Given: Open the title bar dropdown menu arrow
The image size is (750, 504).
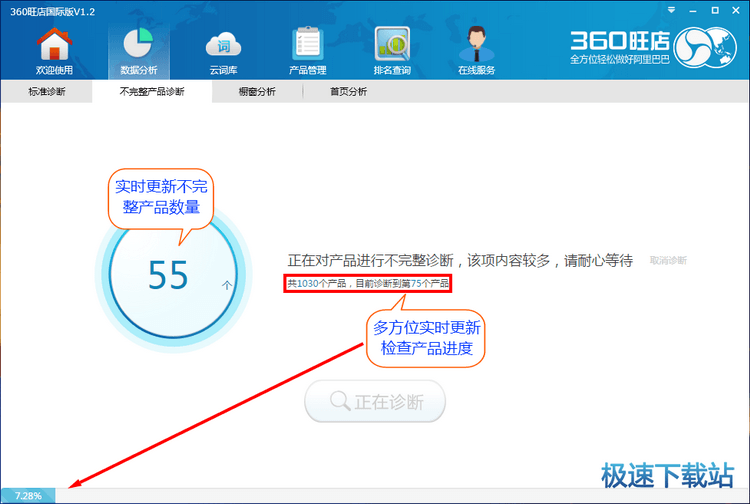Looking at the screenshot, I should tap(672, 10).
